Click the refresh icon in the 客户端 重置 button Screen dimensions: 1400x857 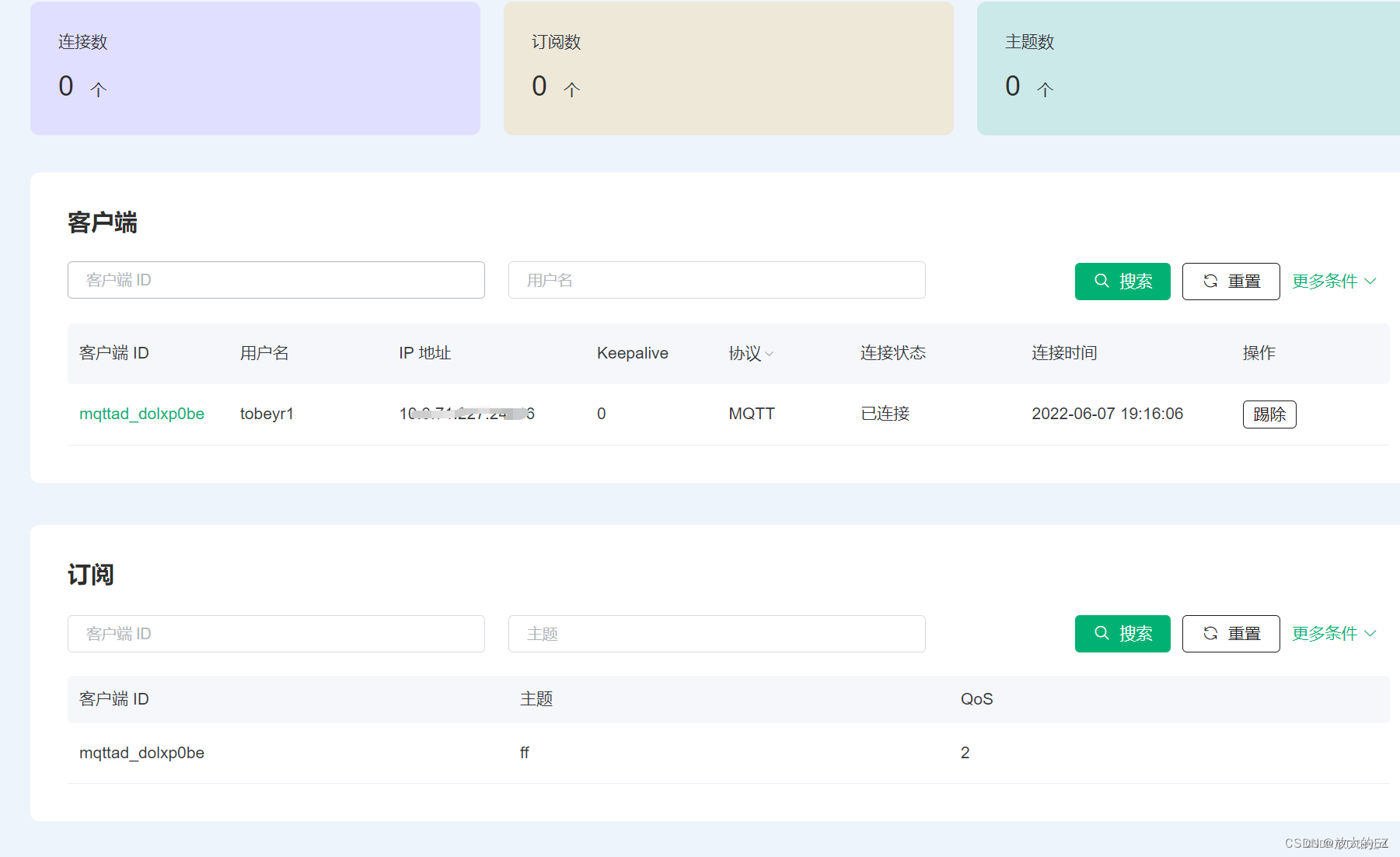[x=1210, y=281]
